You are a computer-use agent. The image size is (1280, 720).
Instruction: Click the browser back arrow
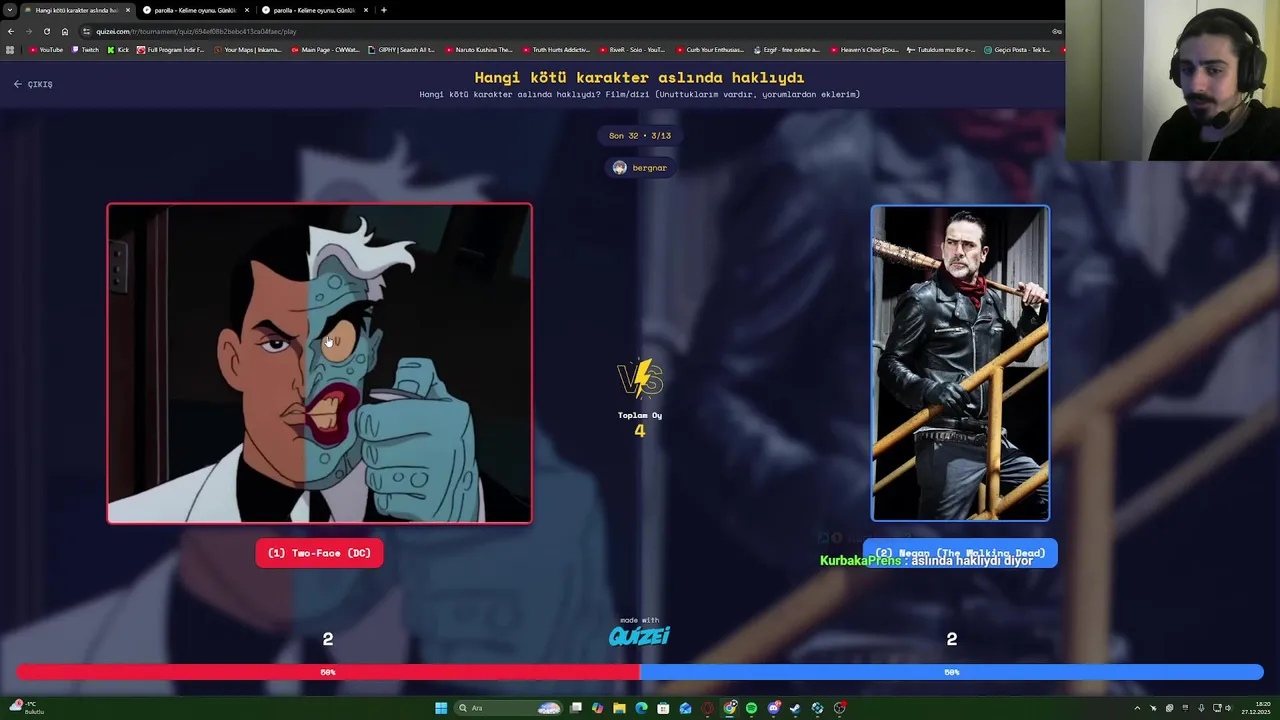[11, 31]
